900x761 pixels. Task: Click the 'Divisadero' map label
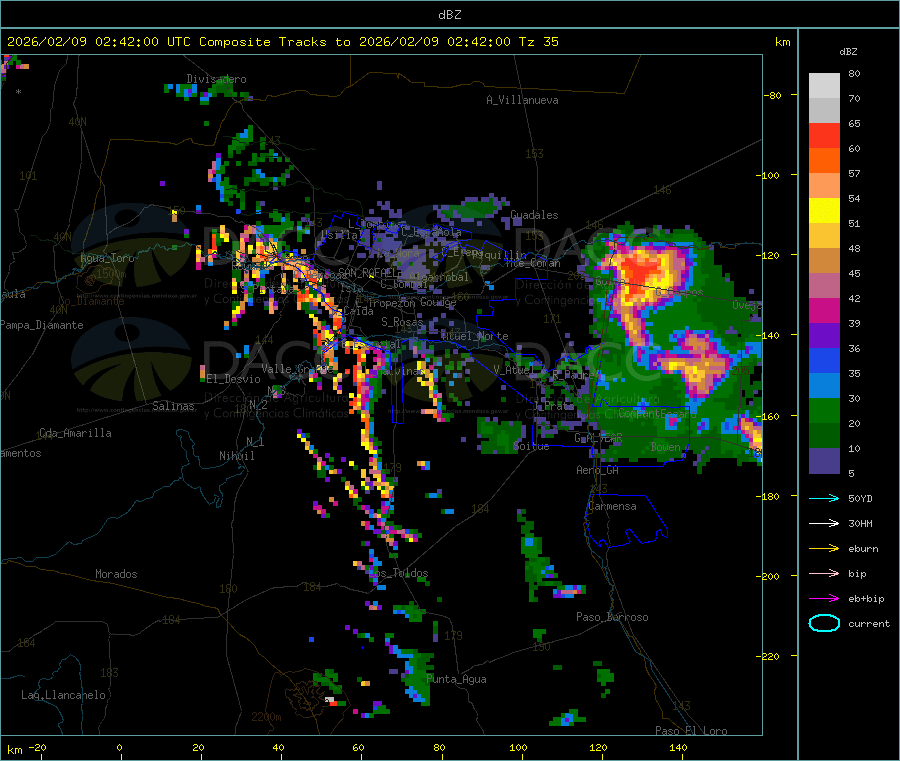(x=216, y=79)
